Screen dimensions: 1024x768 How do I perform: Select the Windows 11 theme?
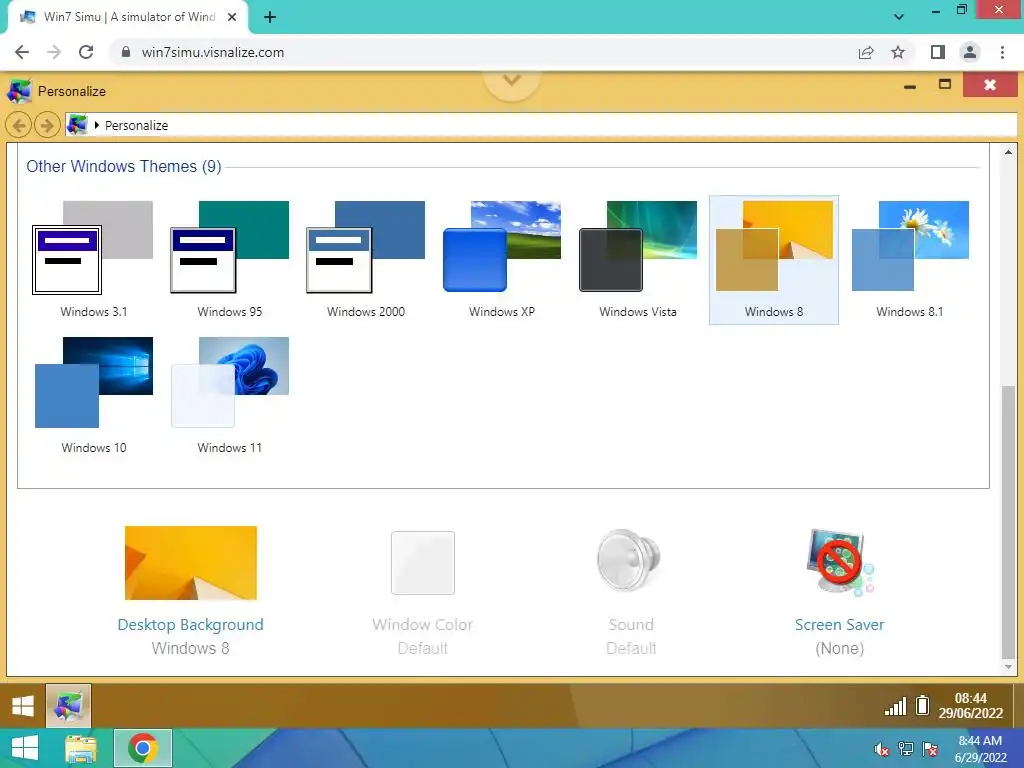point(230,396)
